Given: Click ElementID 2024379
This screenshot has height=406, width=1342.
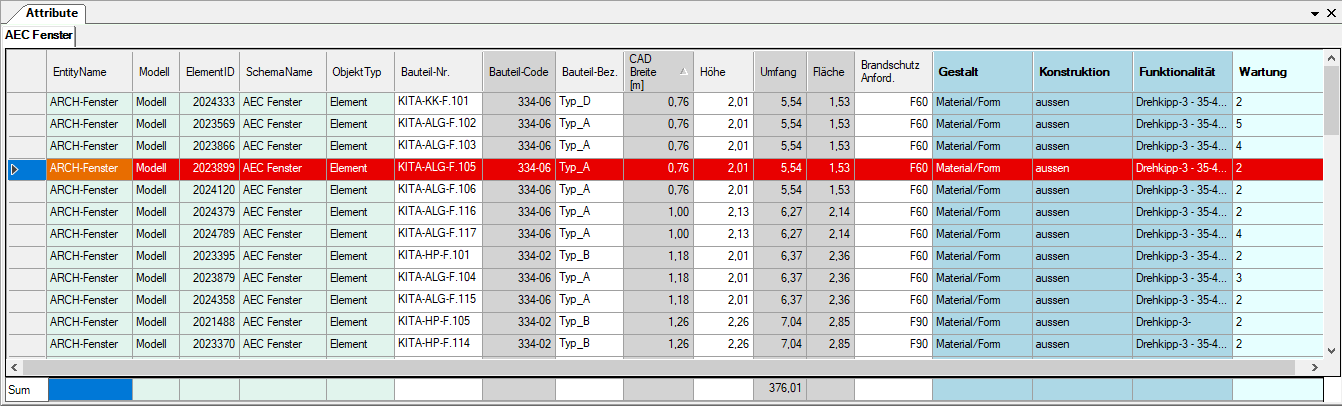Looking at the screenshot, I should 210,213.
